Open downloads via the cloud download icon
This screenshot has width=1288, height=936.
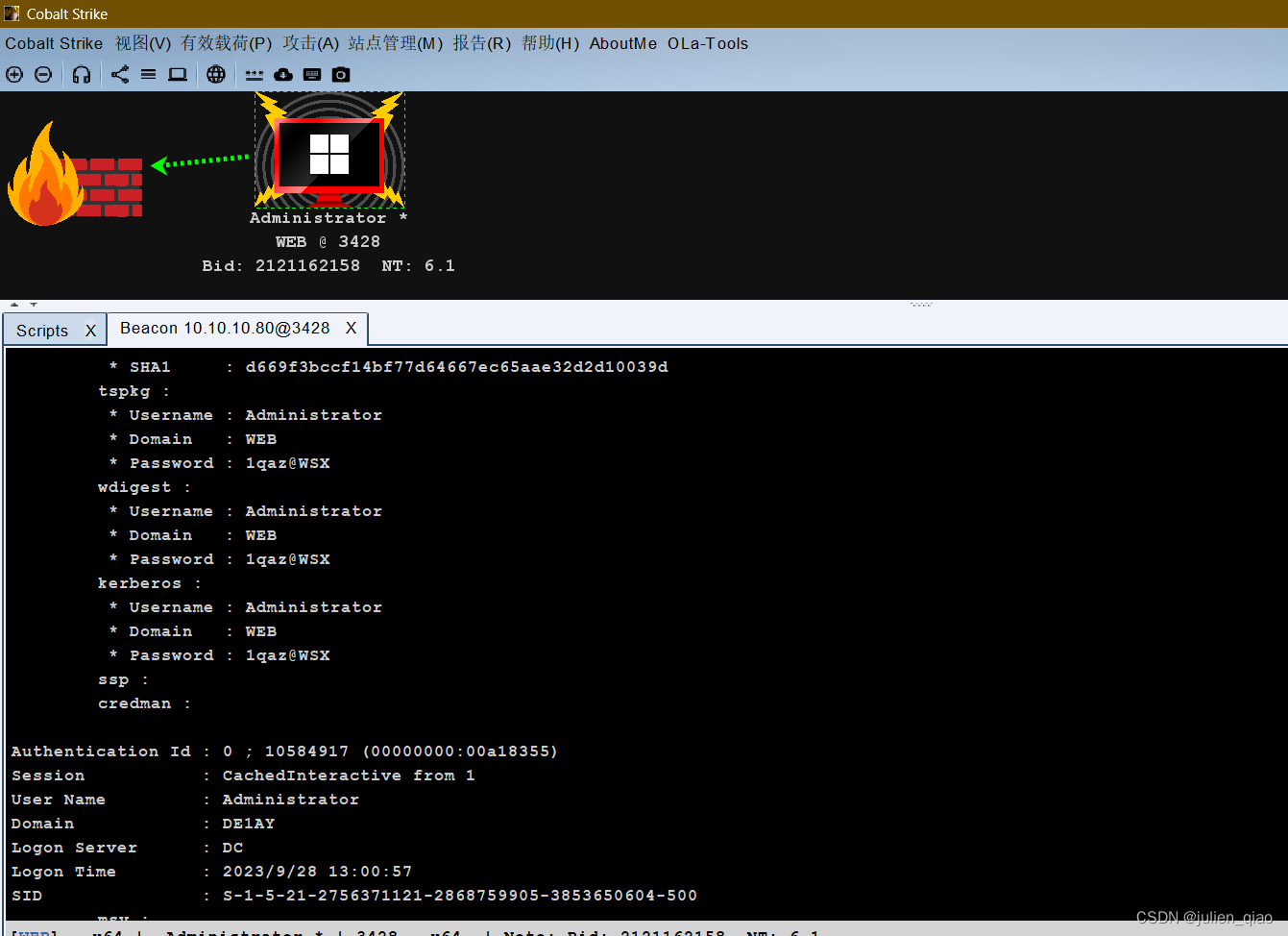pos(283,74)
